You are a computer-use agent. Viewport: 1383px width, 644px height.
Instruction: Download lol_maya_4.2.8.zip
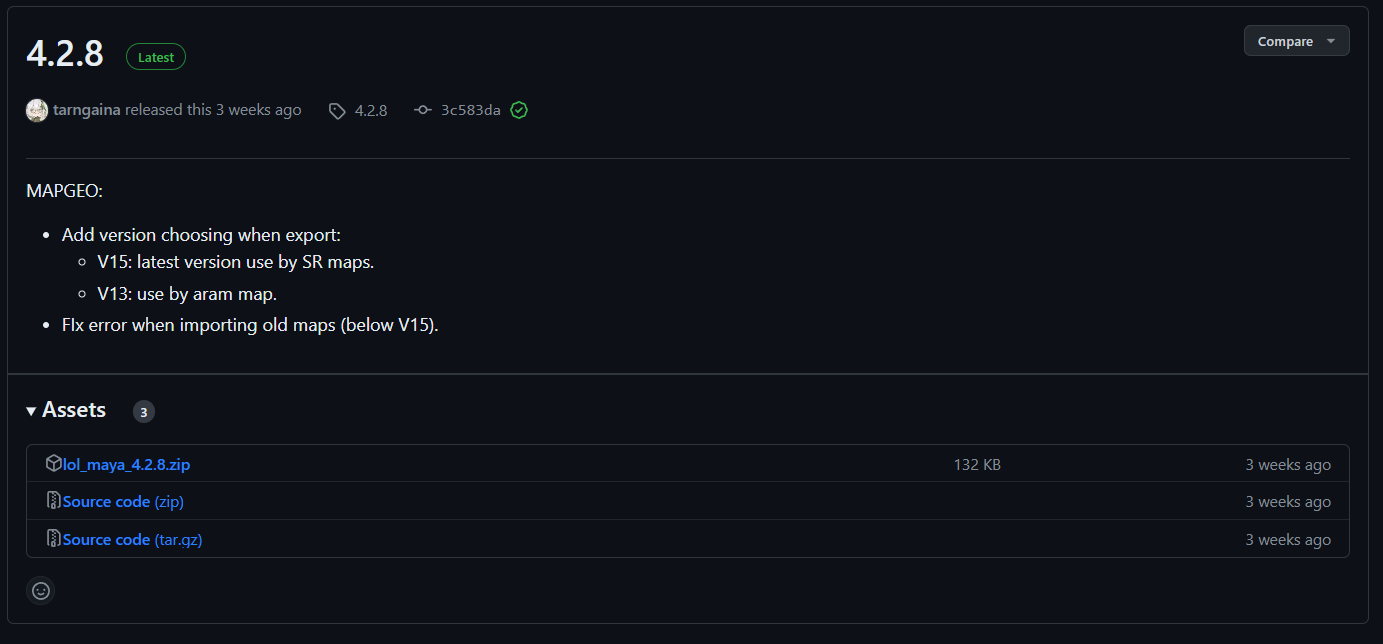pos(126,465)
